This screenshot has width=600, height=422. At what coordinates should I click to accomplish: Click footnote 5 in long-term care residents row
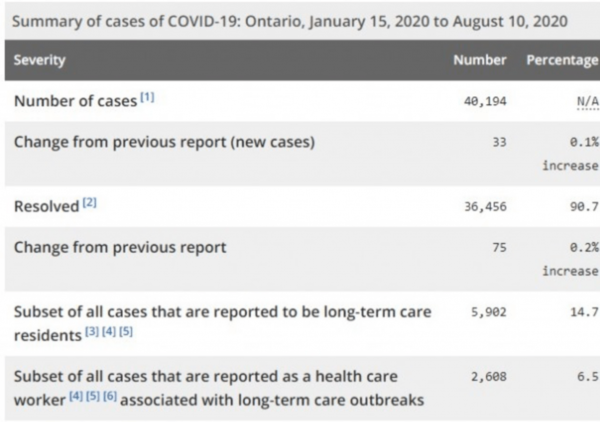point(126,331)
